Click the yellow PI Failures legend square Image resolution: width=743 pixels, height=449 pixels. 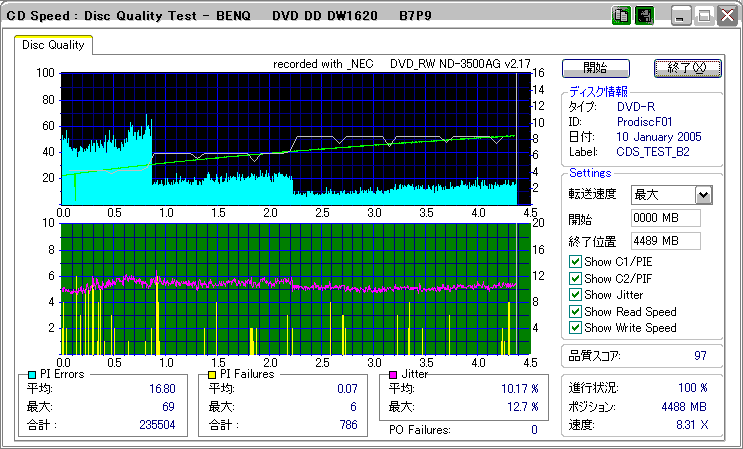(213, 375)
